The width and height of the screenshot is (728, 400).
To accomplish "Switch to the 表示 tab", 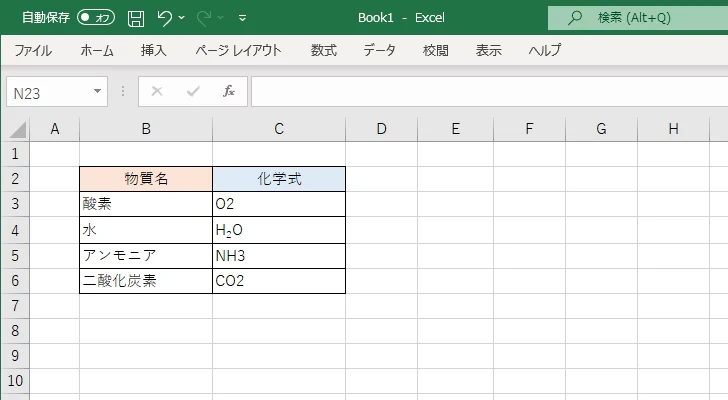I will 488,50.
